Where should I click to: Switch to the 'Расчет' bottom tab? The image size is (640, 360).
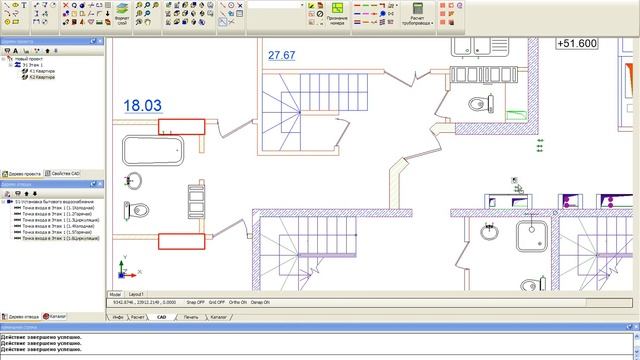pyautogui.click(x=138, y=317)
